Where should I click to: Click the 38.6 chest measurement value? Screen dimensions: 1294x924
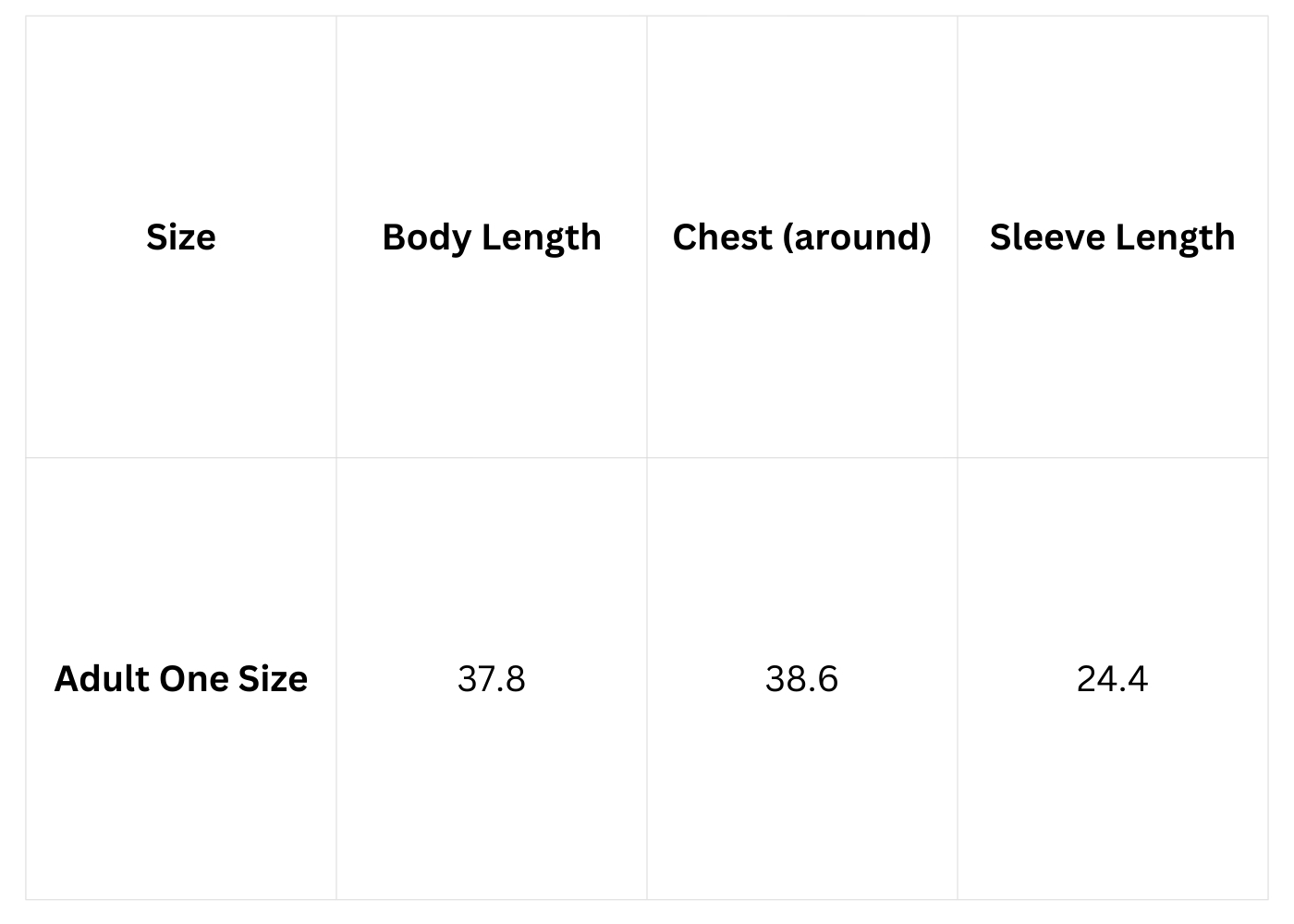pos(801,679)
